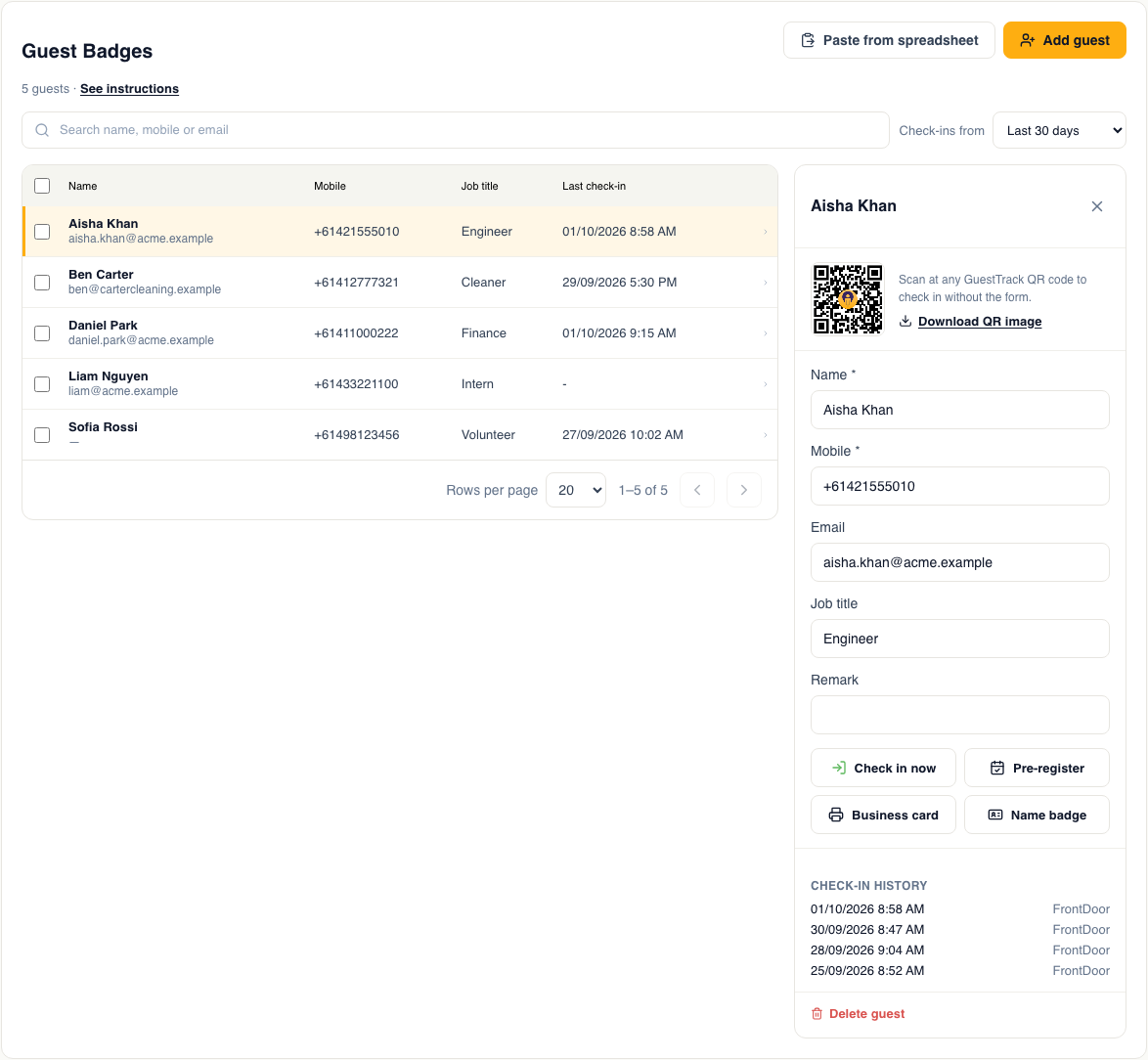Click the Check in now button

(883, 768)
